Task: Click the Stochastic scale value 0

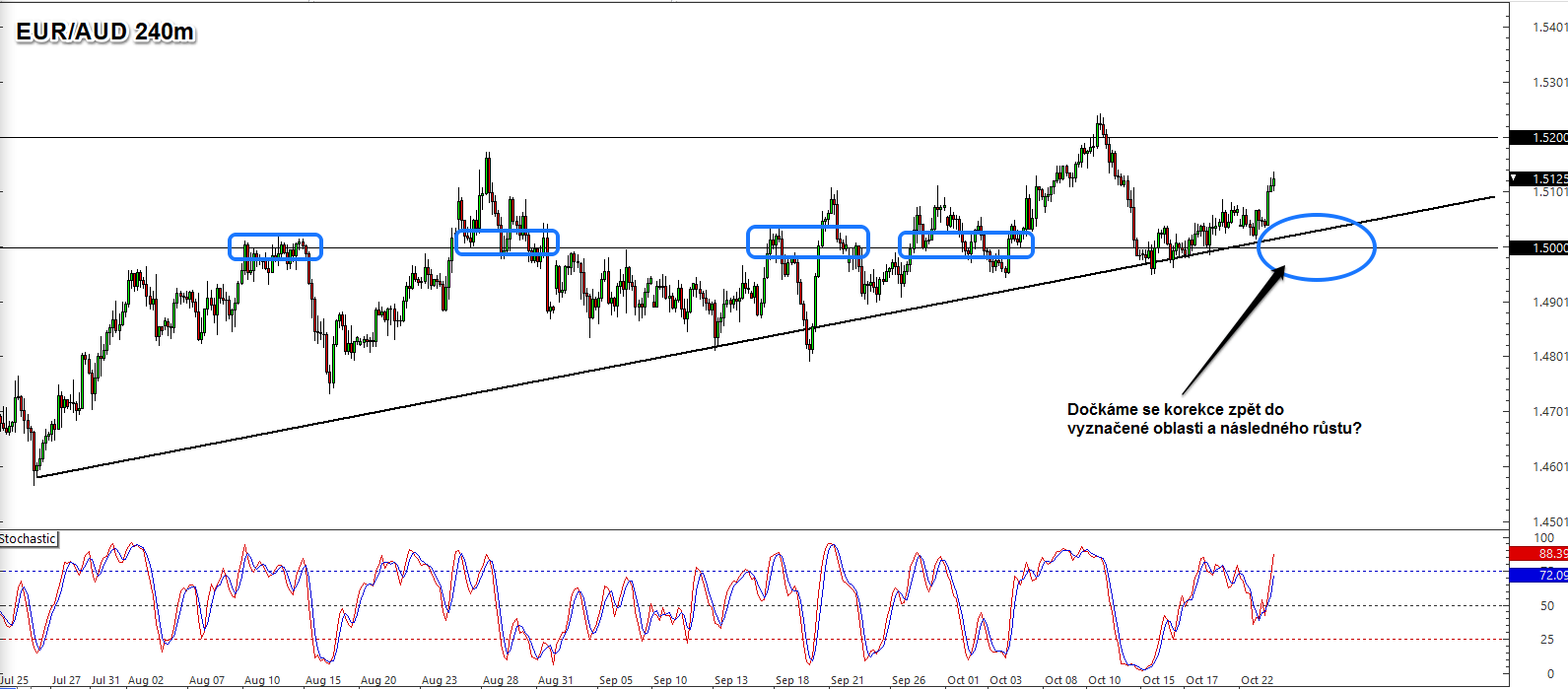Action: tap(1551, 674)
